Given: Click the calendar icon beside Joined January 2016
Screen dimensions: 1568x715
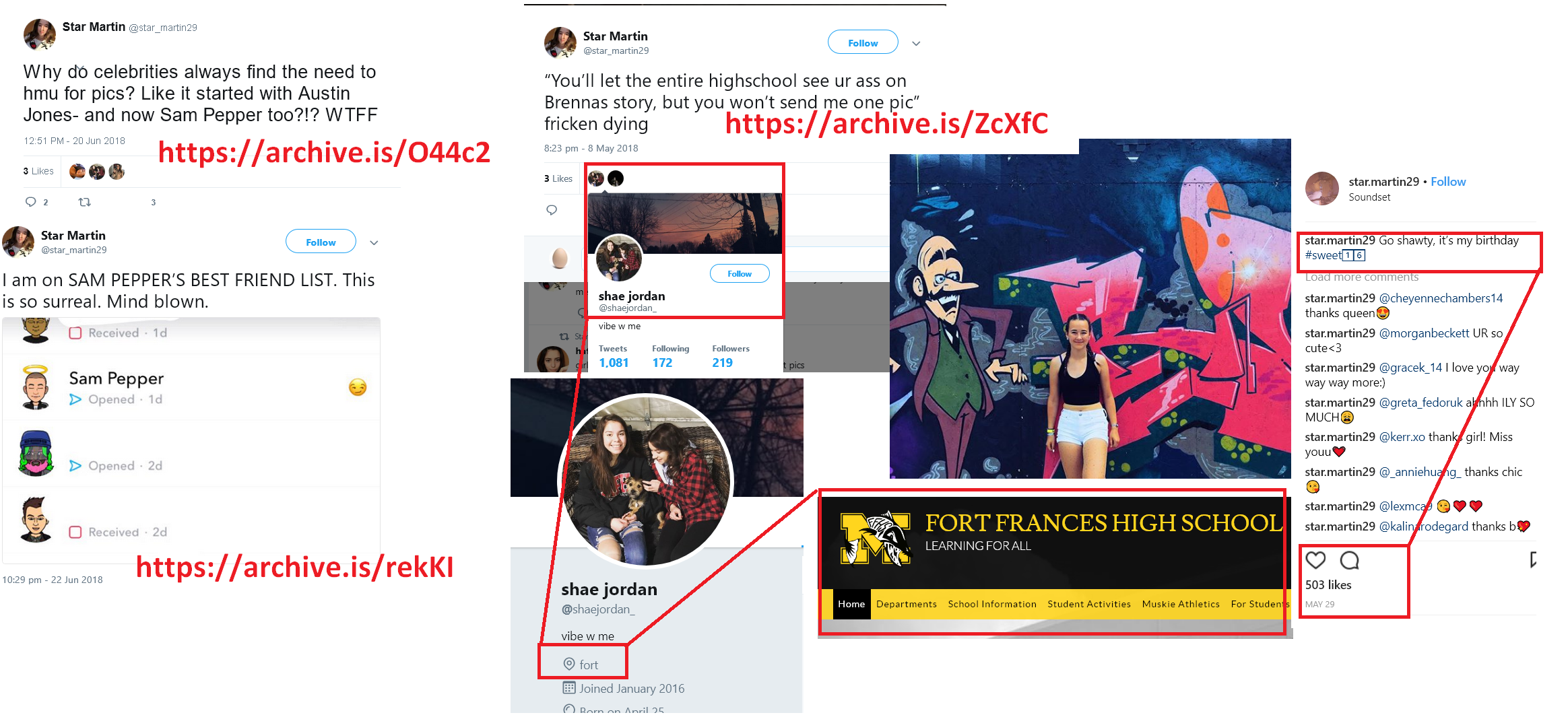Looking at the screenshot, I should click(x=569, y=687).
